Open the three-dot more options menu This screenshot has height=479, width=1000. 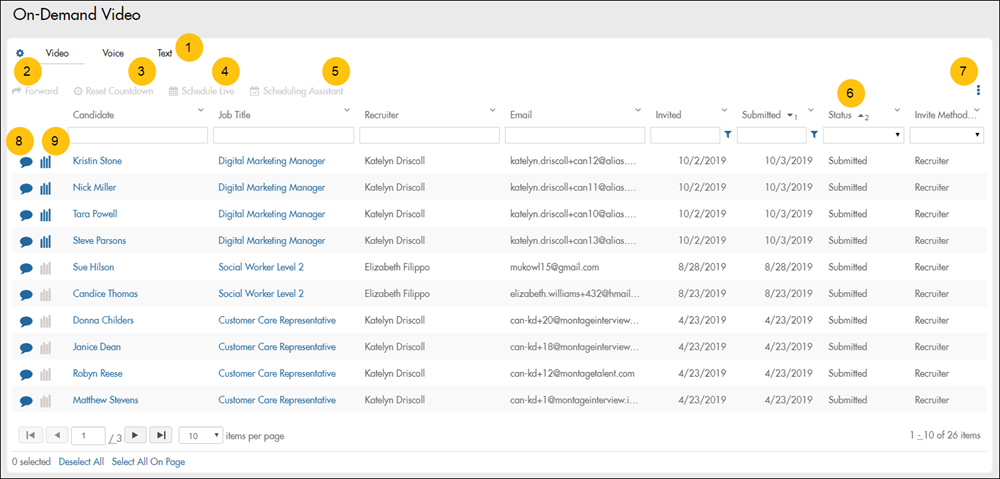pyautogui.click(x=978, y=90)
